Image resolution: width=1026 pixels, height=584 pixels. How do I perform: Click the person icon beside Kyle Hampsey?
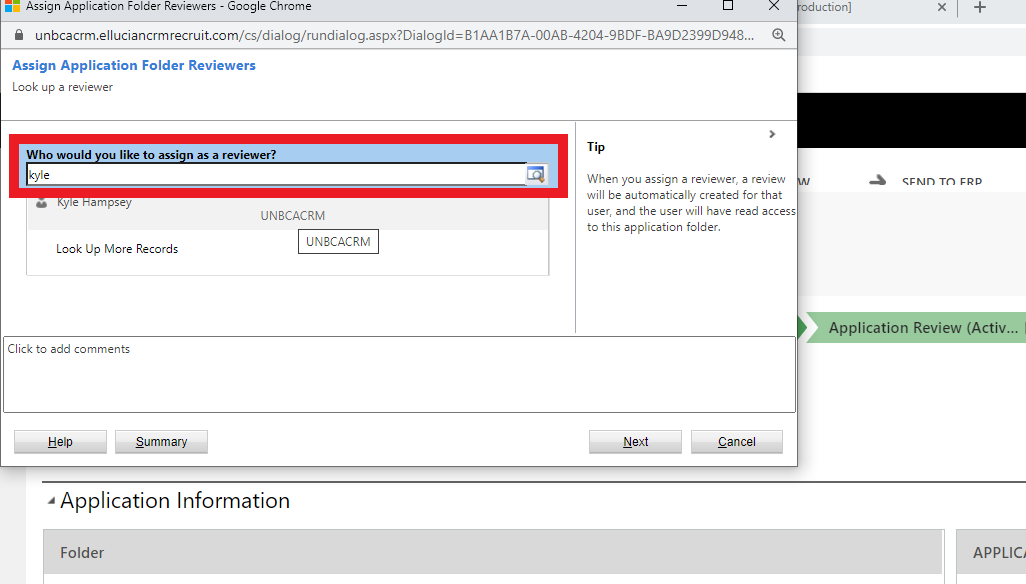click(41, 203)
